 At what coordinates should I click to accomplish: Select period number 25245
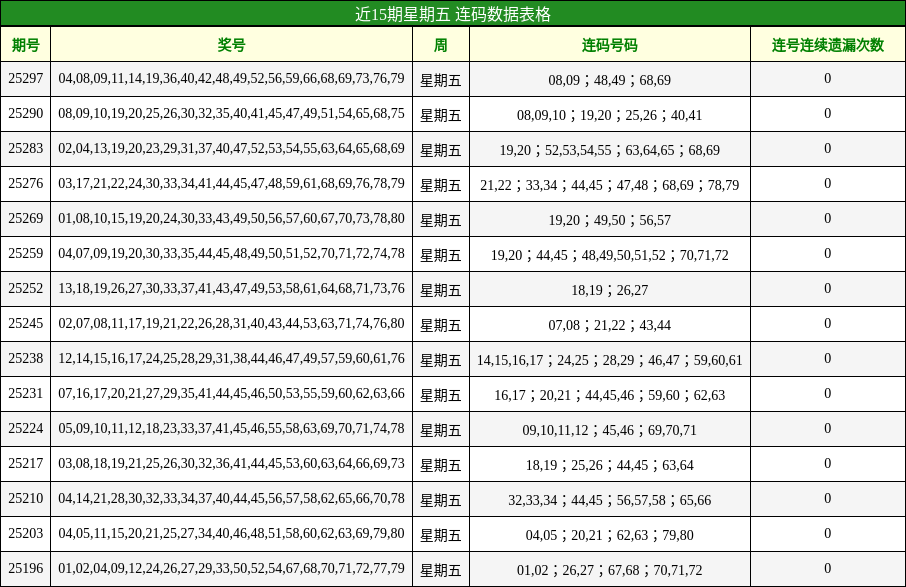pyautogui.click(x=24, y=324)
